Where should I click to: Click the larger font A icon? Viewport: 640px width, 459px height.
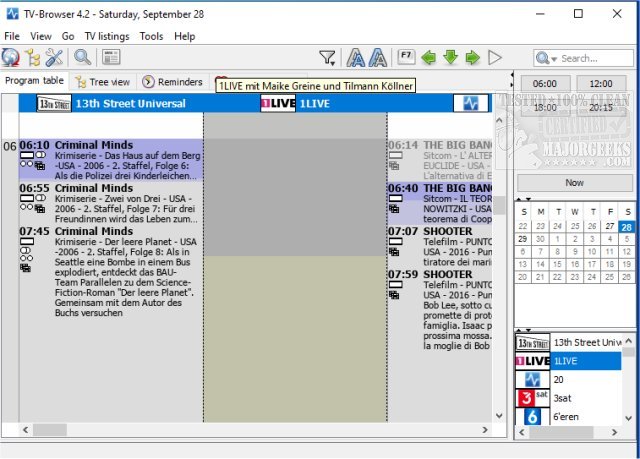(x=356, y=58)
